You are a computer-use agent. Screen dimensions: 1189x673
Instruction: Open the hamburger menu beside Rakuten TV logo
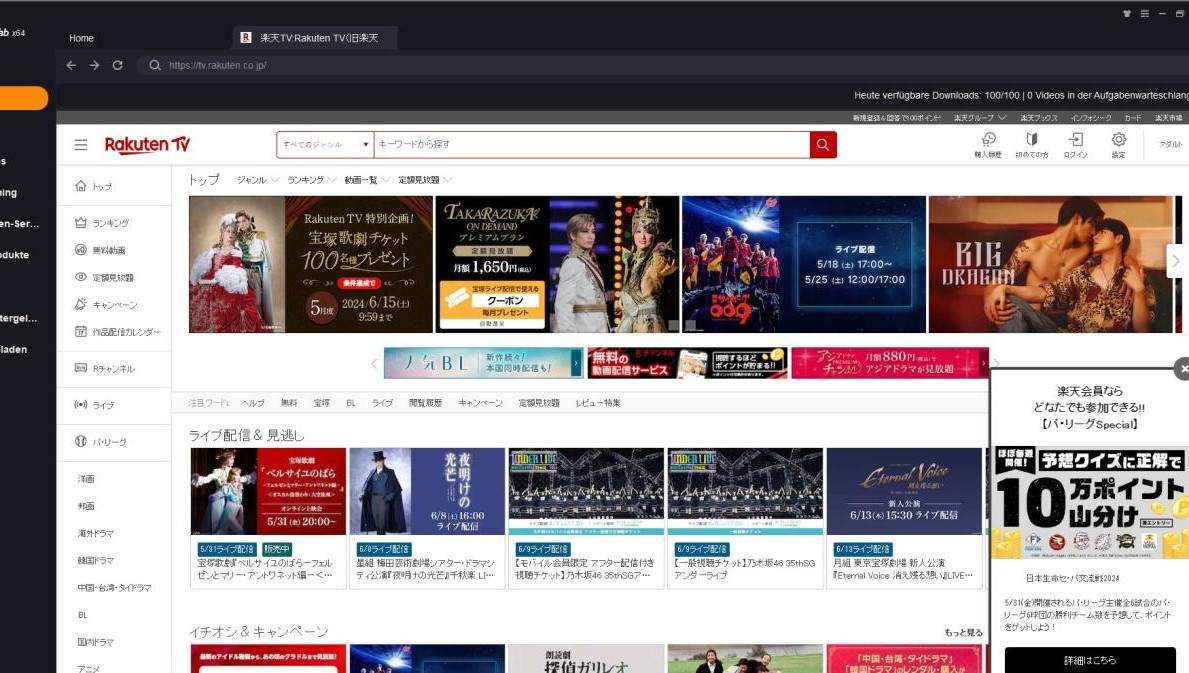pyautogui.click(x=81, y=145)
